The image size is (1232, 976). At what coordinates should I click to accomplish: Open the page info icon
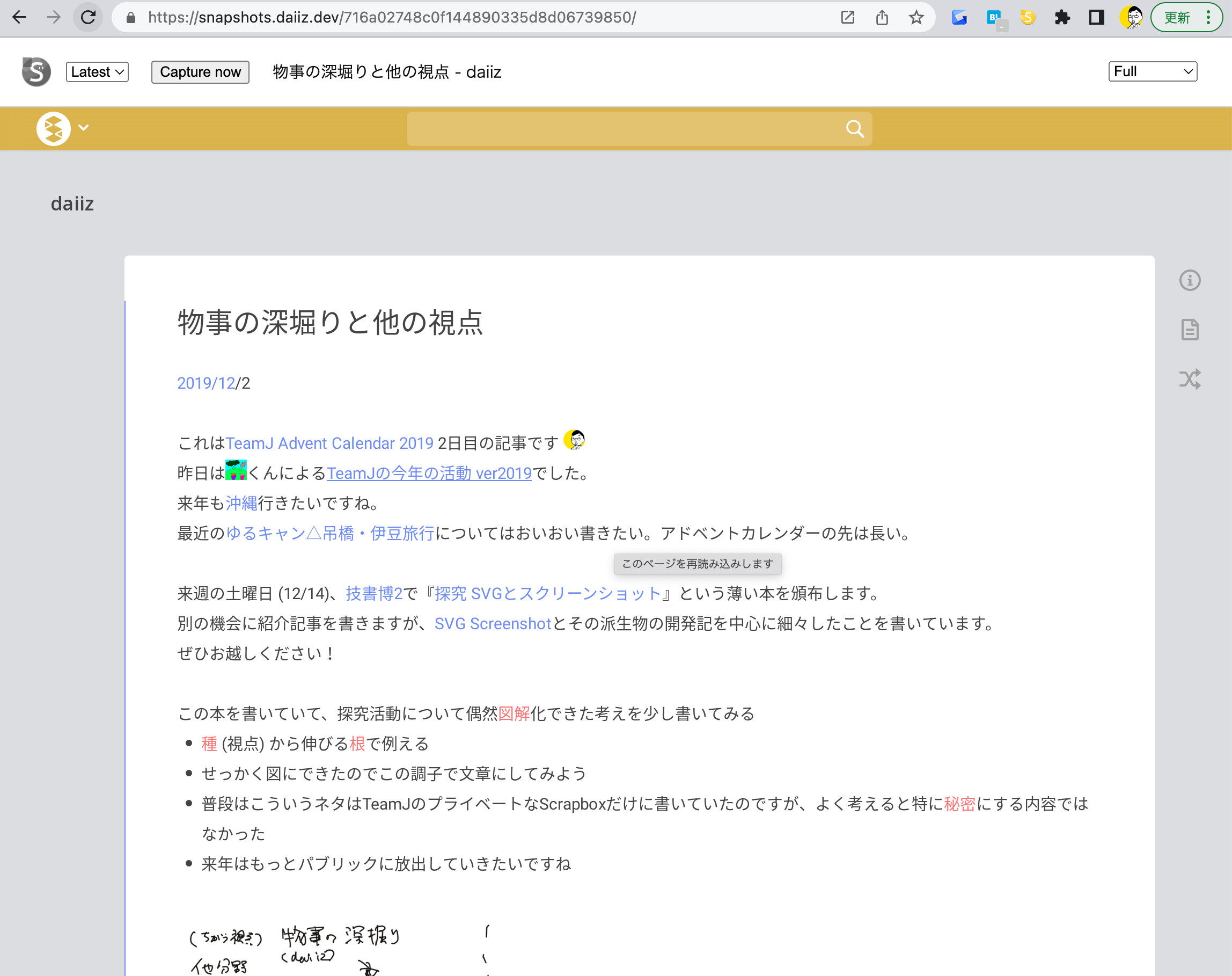[x=1190, y=280]
